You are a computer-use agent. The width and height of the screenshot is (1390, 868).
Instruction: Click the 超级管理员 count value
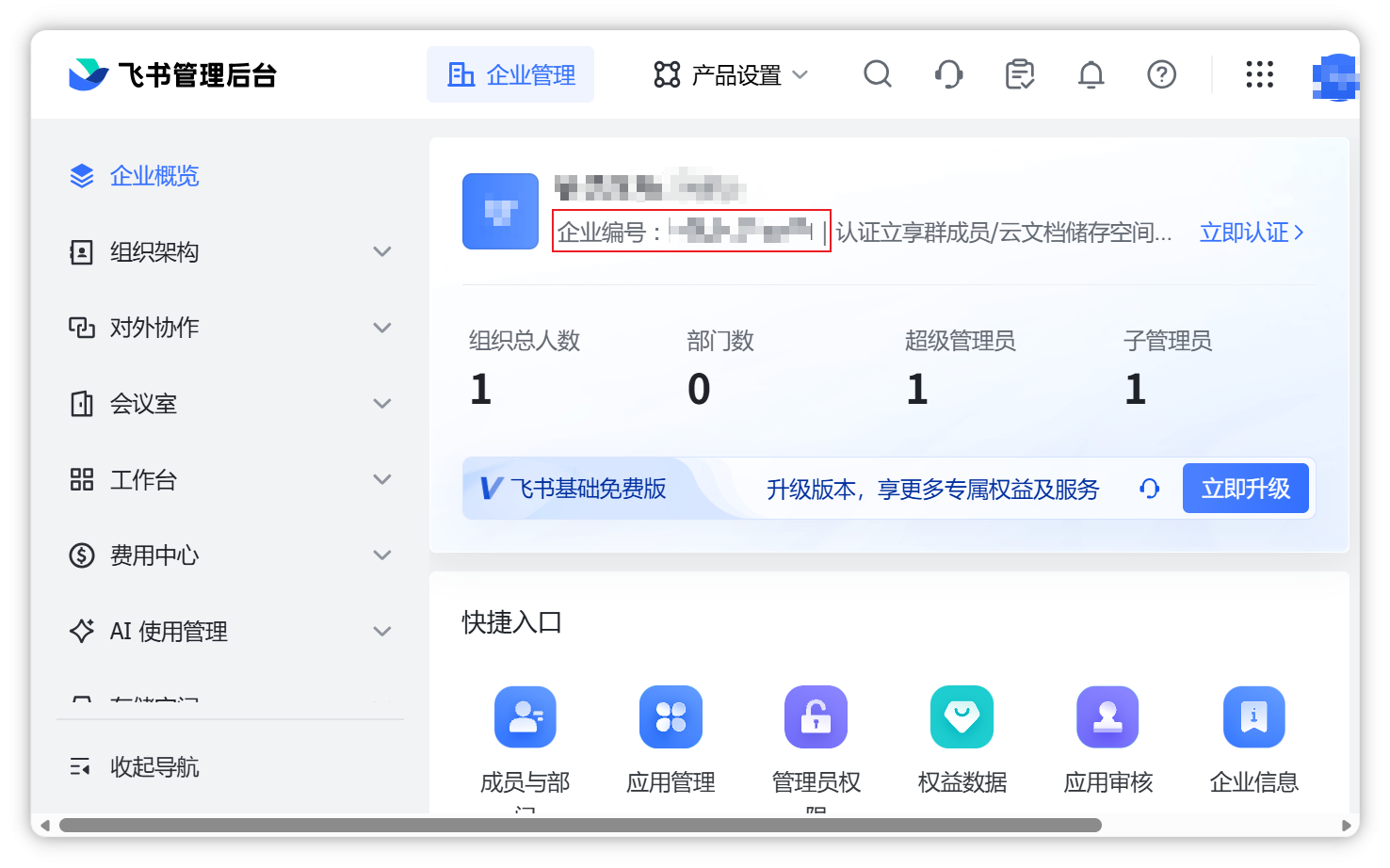917,389
